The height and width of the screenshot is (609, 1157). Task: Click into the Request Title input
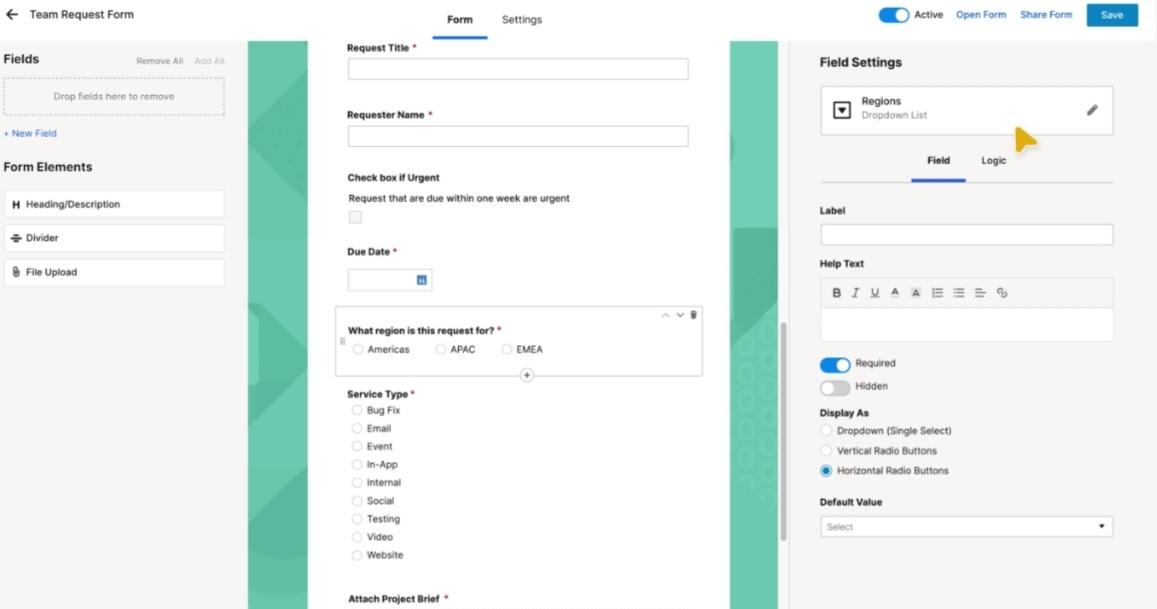point(518,69)
